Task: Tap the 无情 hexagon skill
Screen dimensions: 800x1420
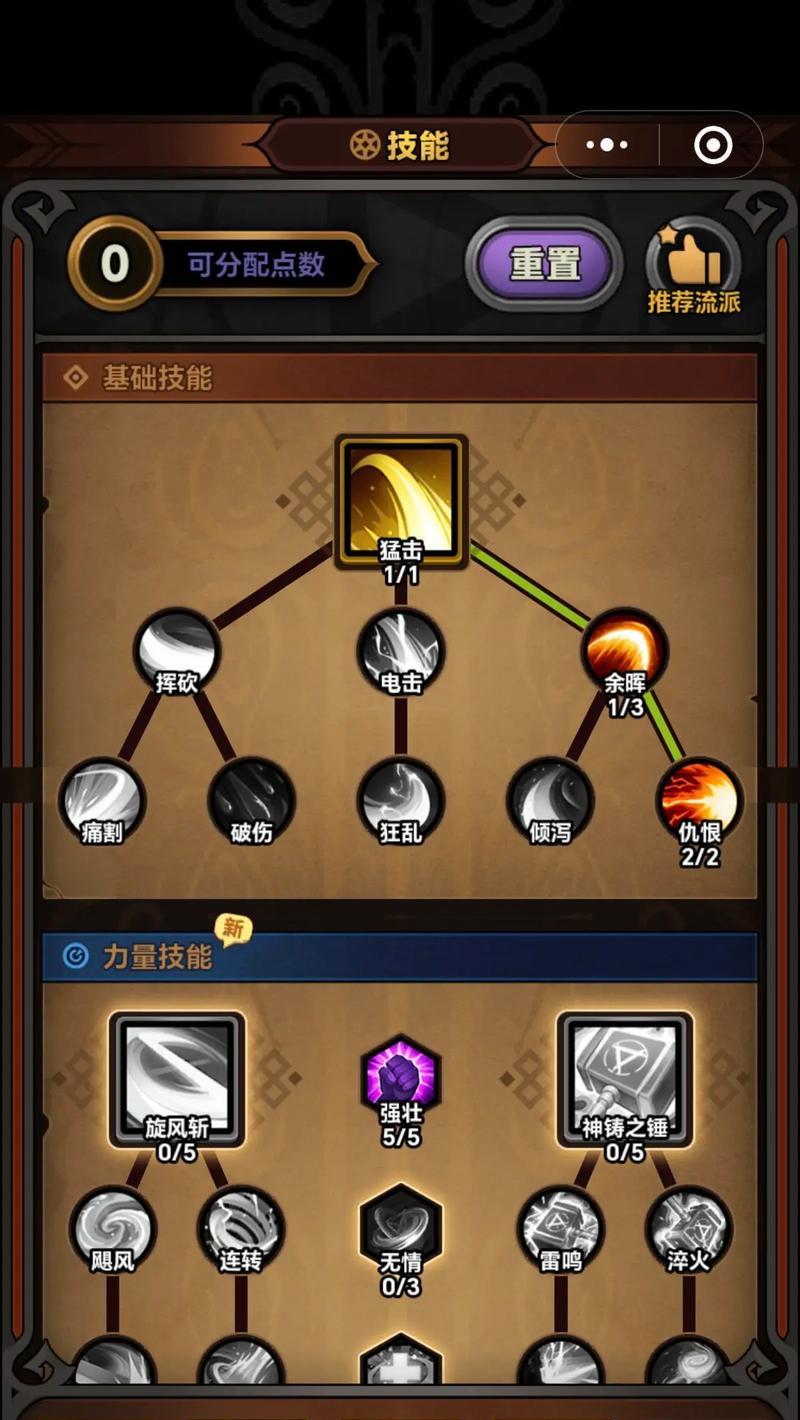Action: 400,1229
